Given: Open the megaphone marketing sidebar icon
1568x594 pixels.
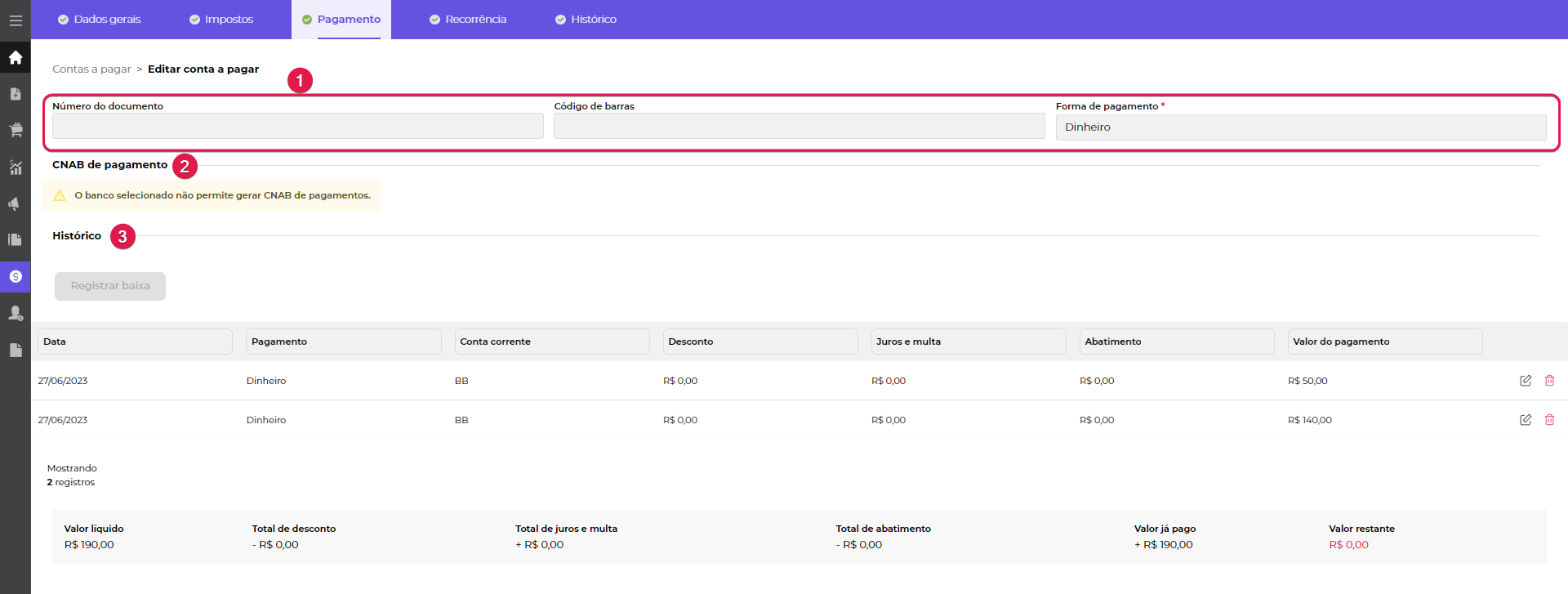Looking at the screenshot, I should point(16,203).
